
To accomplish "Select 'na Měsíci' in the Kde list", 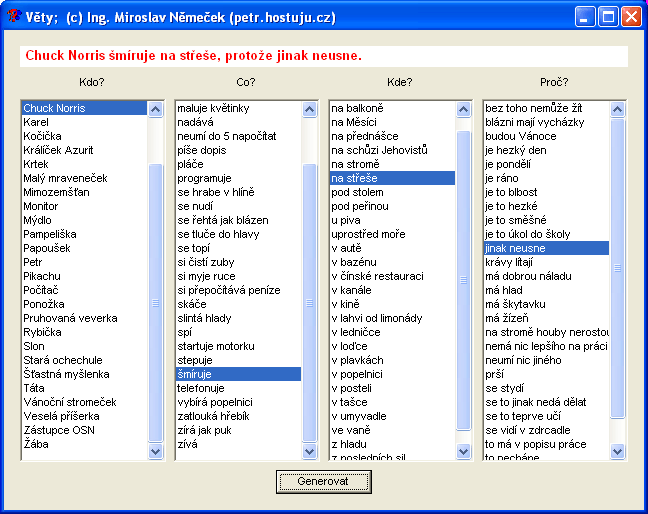I will click(353, 122).
